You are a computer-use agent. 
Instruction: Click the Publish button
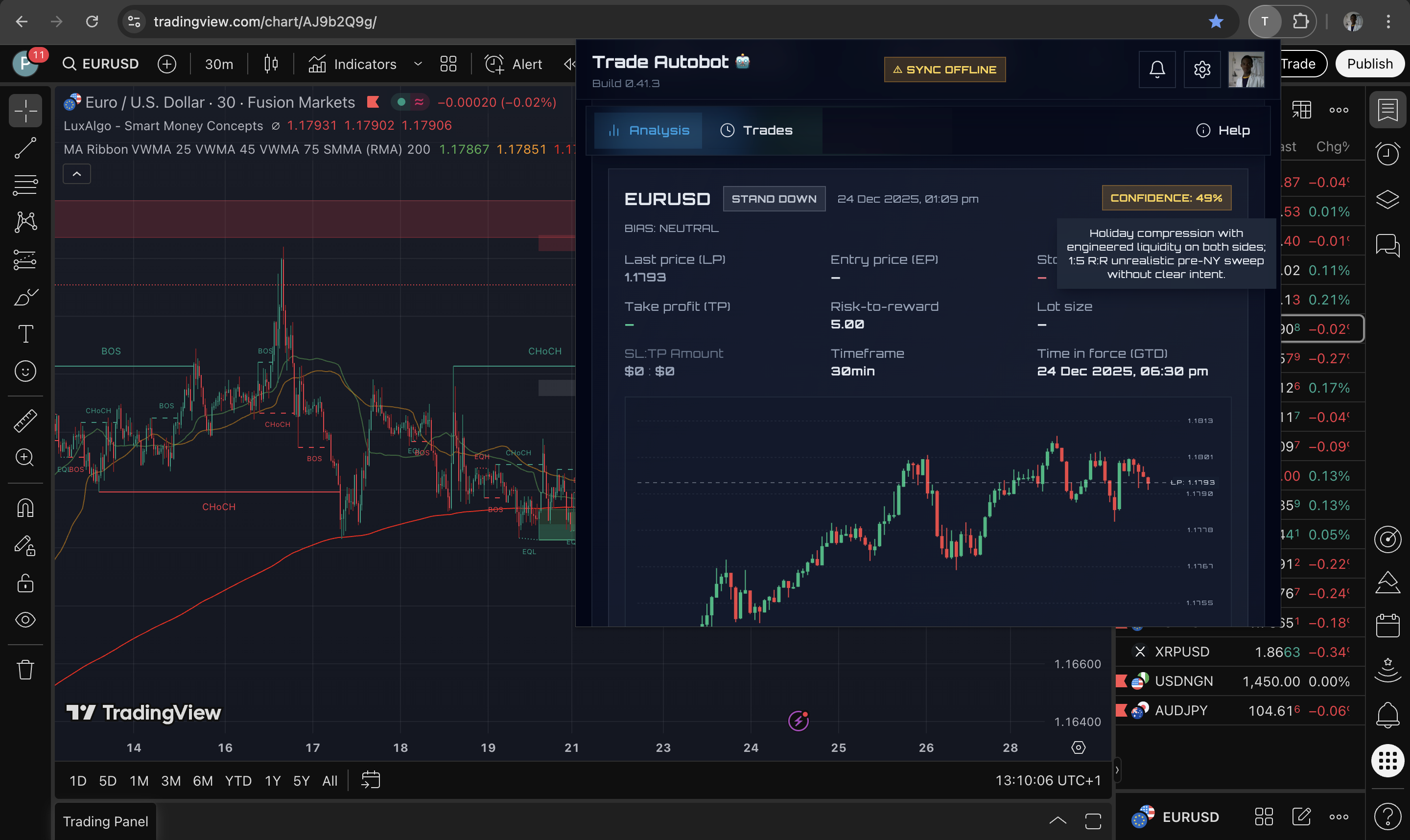click(1370, 64)
